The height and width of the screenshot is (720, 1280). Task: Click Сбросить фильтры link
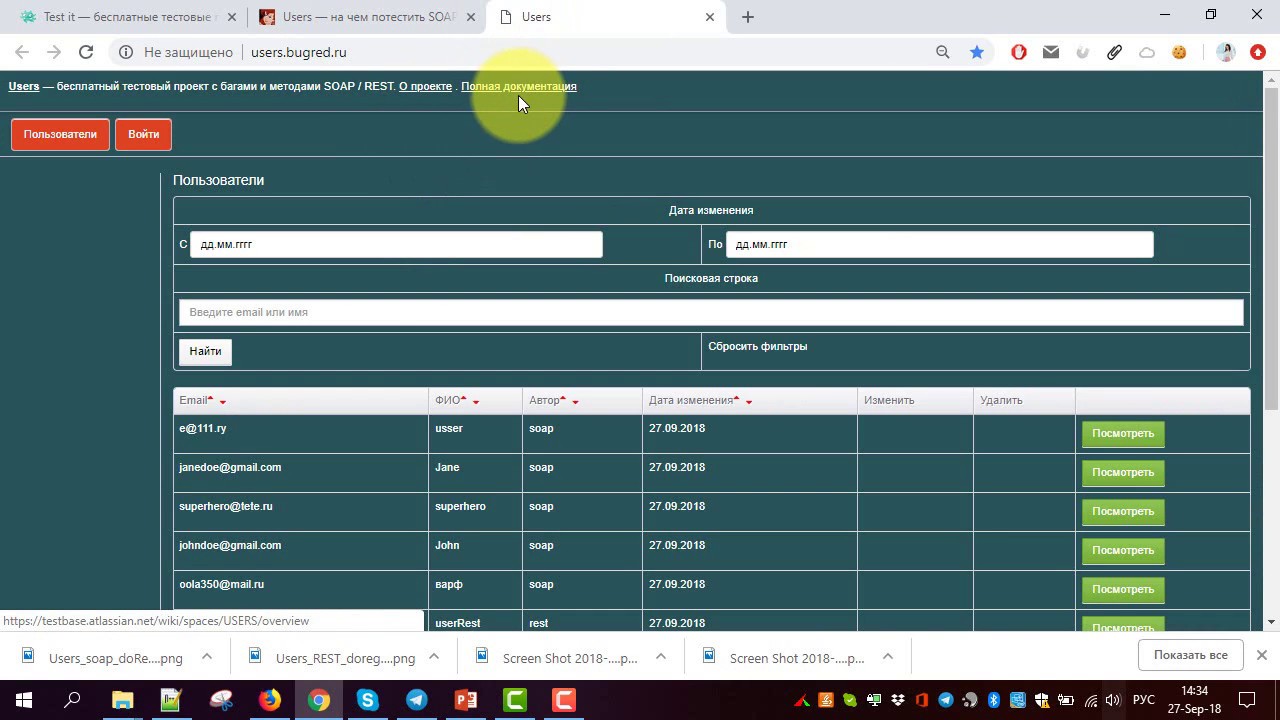pyautogui.click(x=757, y=346)
